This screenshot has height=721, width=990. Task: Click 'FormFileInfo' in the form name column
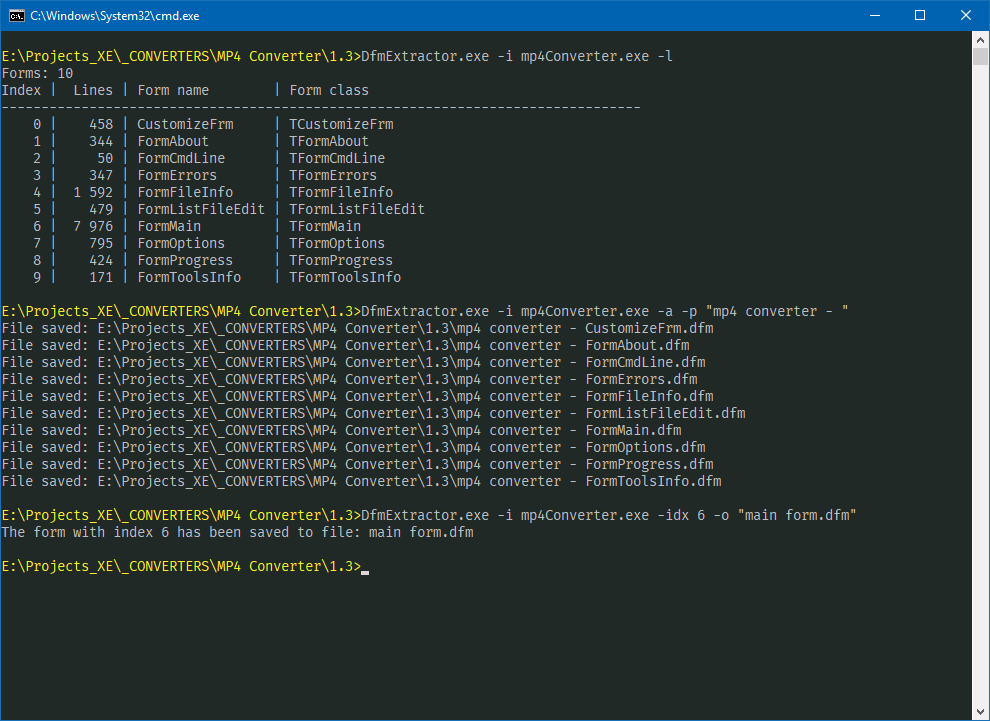coord(185,193)
